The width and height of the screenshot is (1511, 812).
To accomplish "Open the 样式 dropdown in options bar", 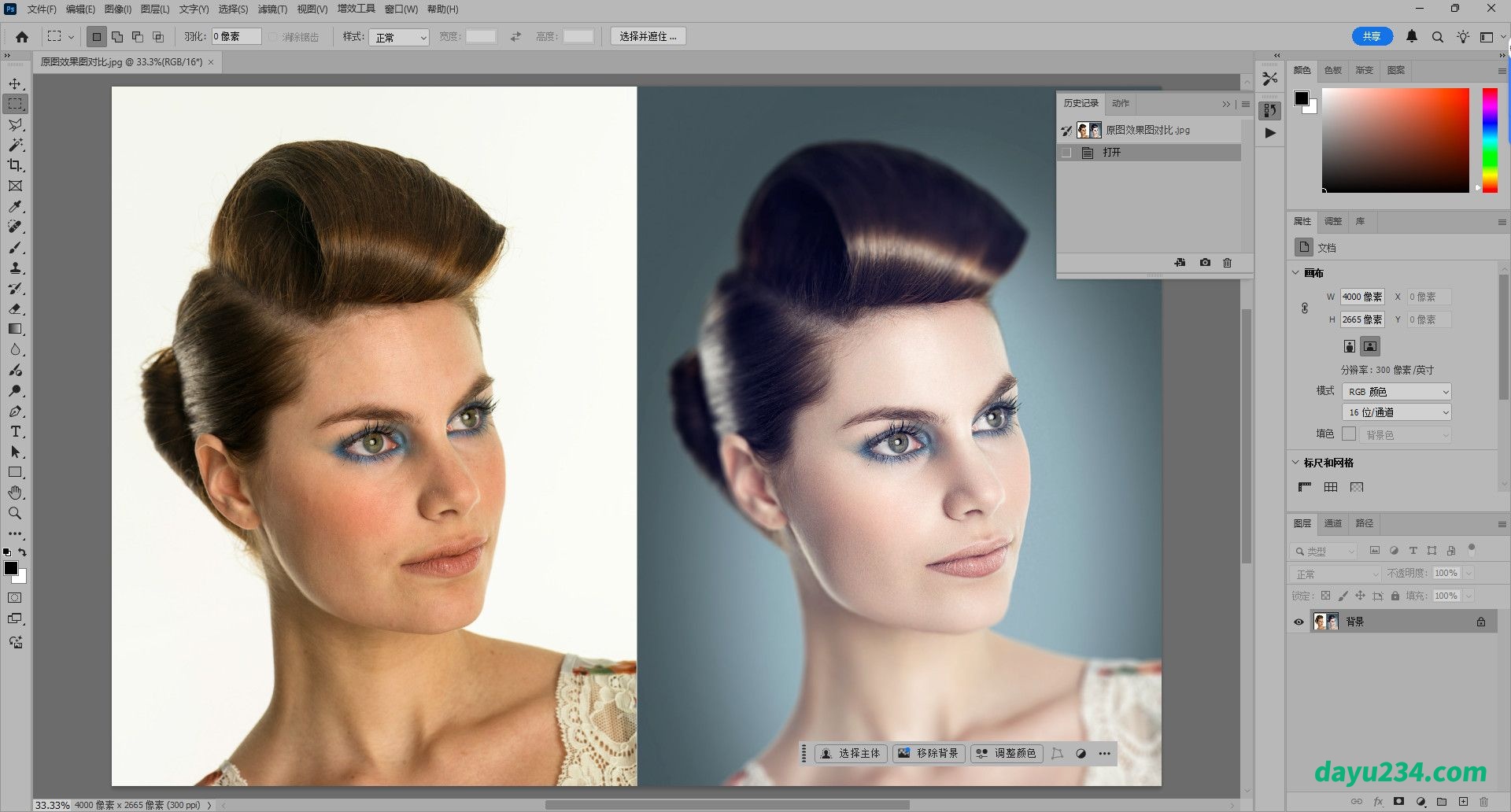I will click(x=399, y=37).
